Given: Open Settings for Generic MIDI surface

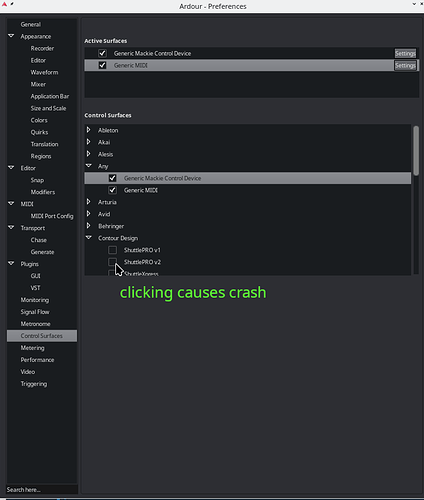Looking at the screenshot, I should click(405, 65).
